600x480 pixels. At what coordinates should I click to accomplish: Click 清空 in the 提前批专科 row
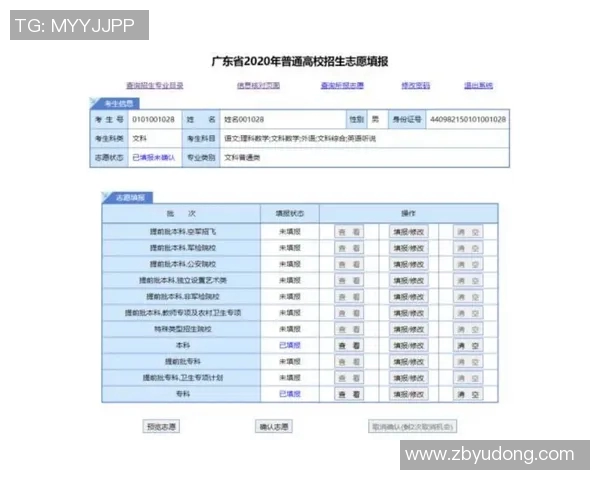click(x=468, y=362)
